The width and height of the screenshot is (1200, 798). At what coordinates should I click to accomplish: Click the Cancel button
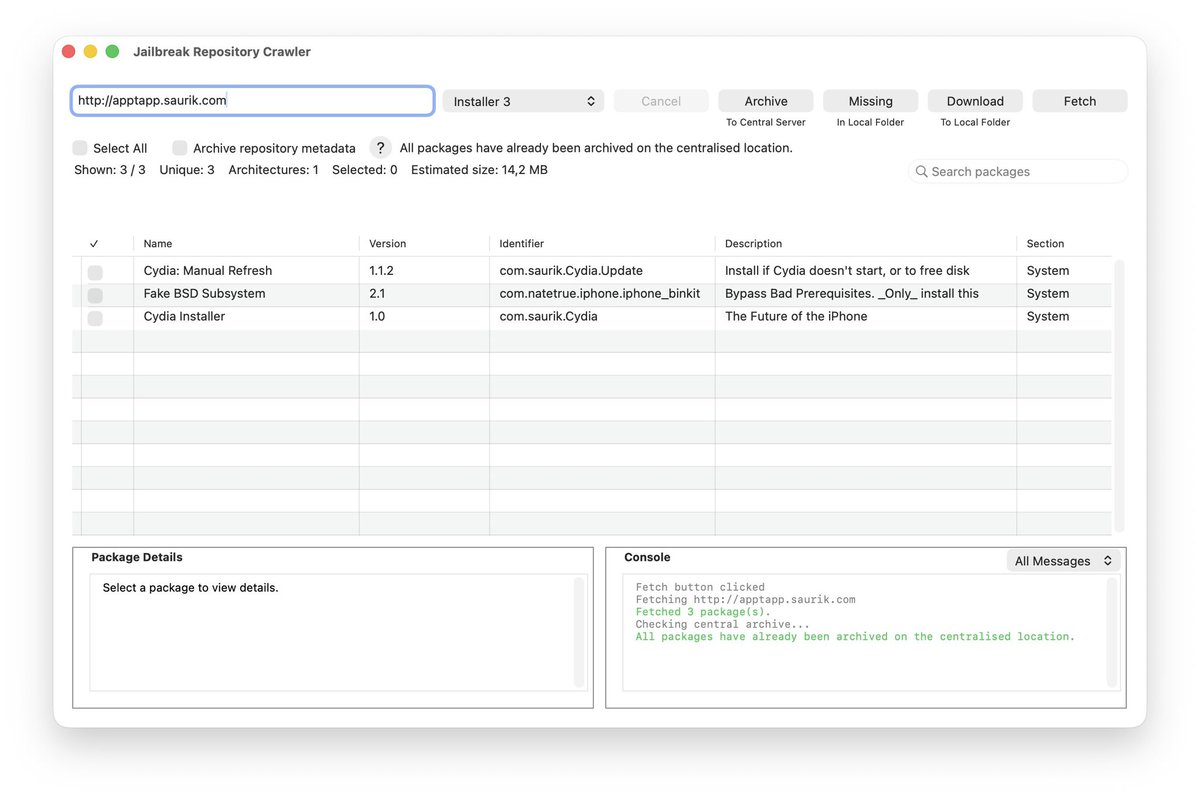point(661,101)
